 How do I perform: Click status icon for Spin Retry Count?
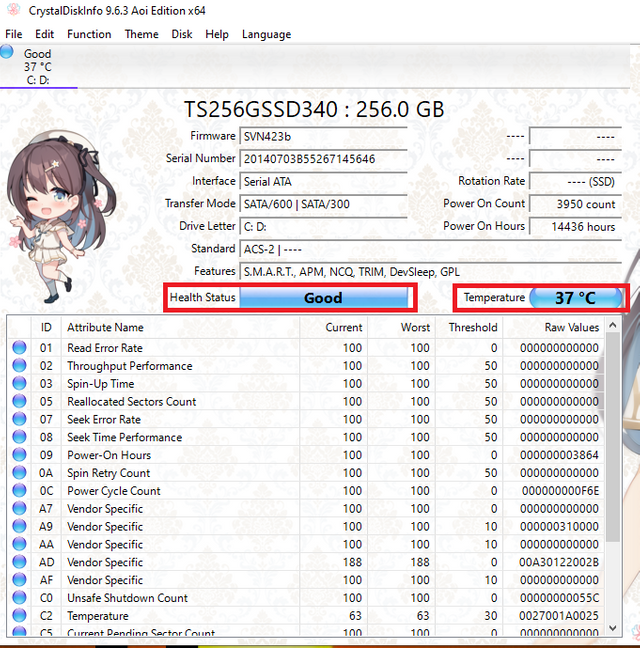19,472
